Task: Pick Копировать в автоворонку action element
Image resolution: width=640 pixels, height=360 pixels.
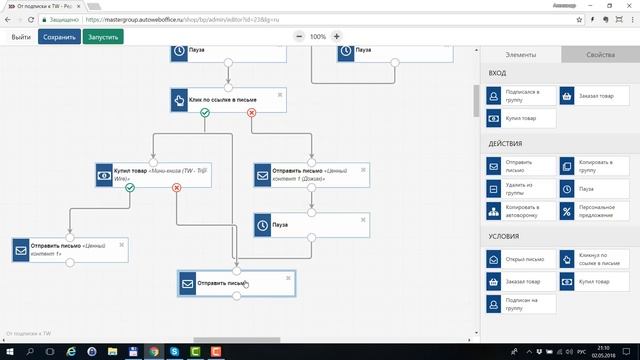Action: coord(521,211)
